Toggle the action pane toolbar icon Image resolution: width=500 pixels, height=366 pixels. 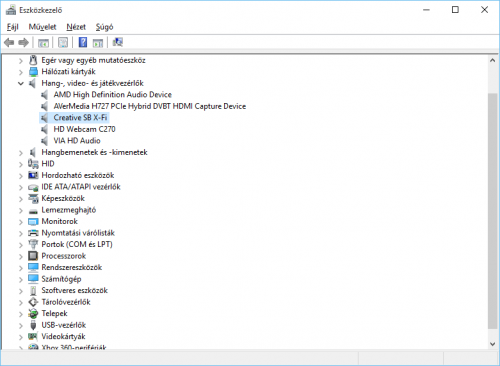click(98, 43)
